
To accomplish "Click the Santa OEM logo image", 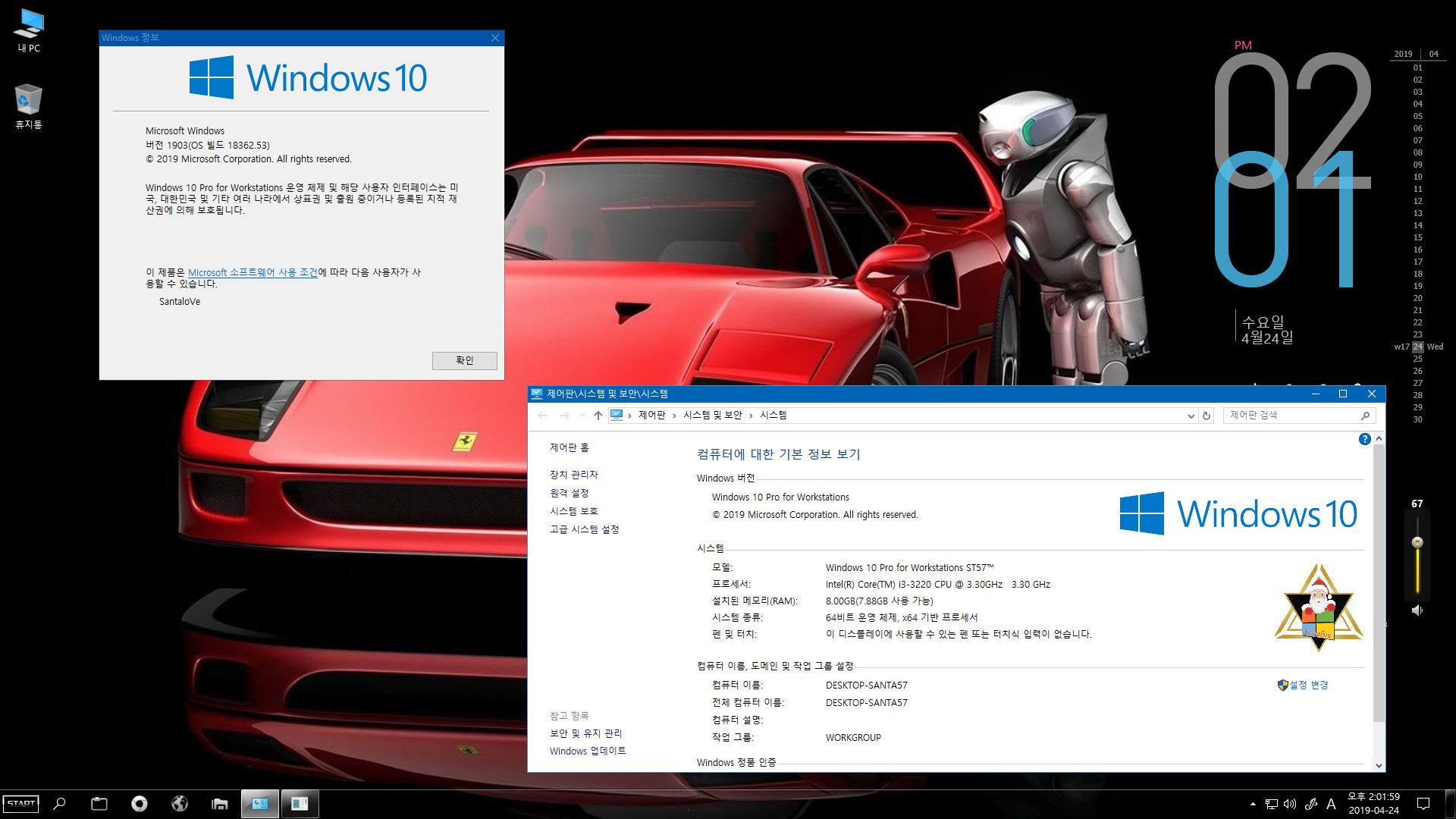I will [x=1319, y=607].
